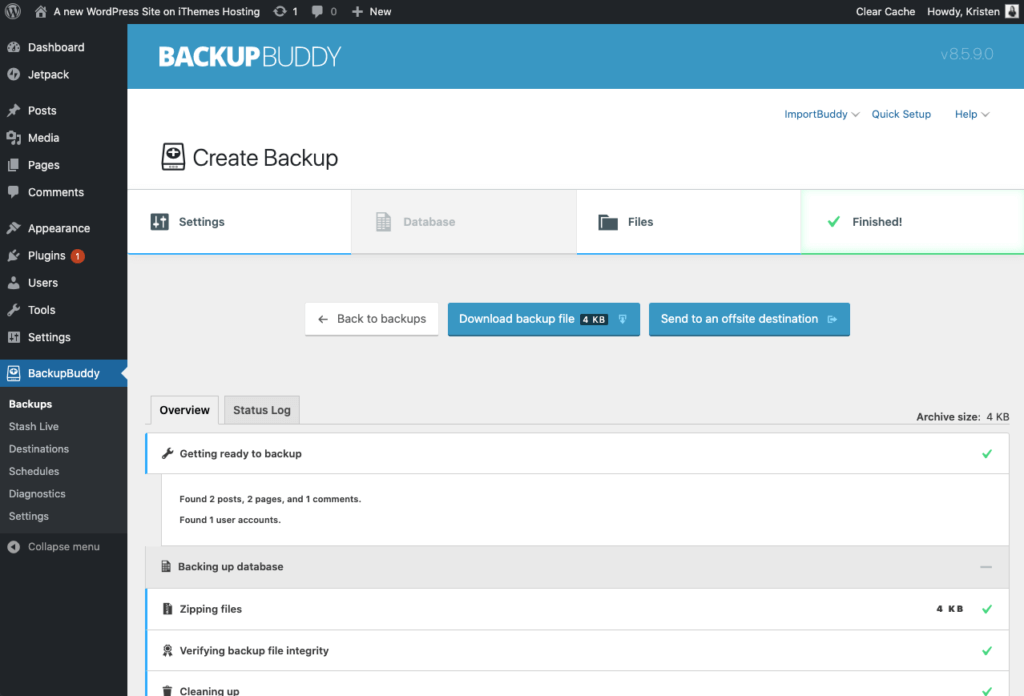Click the offsite destination send arrow icon
Image resolution: width=1024 pixels, height=696 pixels.
[x=832, y=319]
